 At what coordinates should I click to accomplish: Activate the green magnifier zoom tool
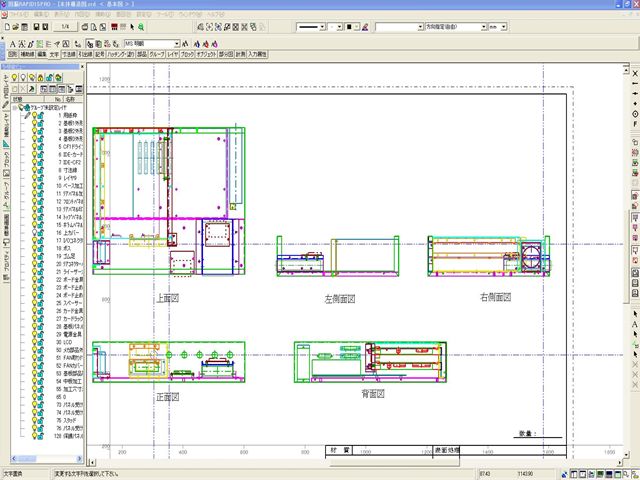point(141,27)
